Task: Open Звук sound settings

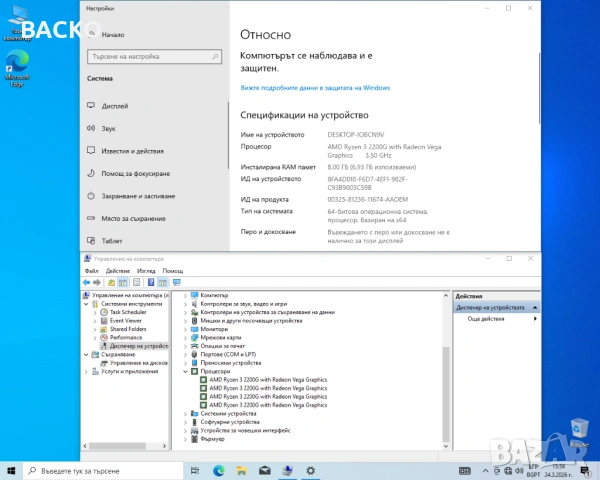Action: point(108,128)
